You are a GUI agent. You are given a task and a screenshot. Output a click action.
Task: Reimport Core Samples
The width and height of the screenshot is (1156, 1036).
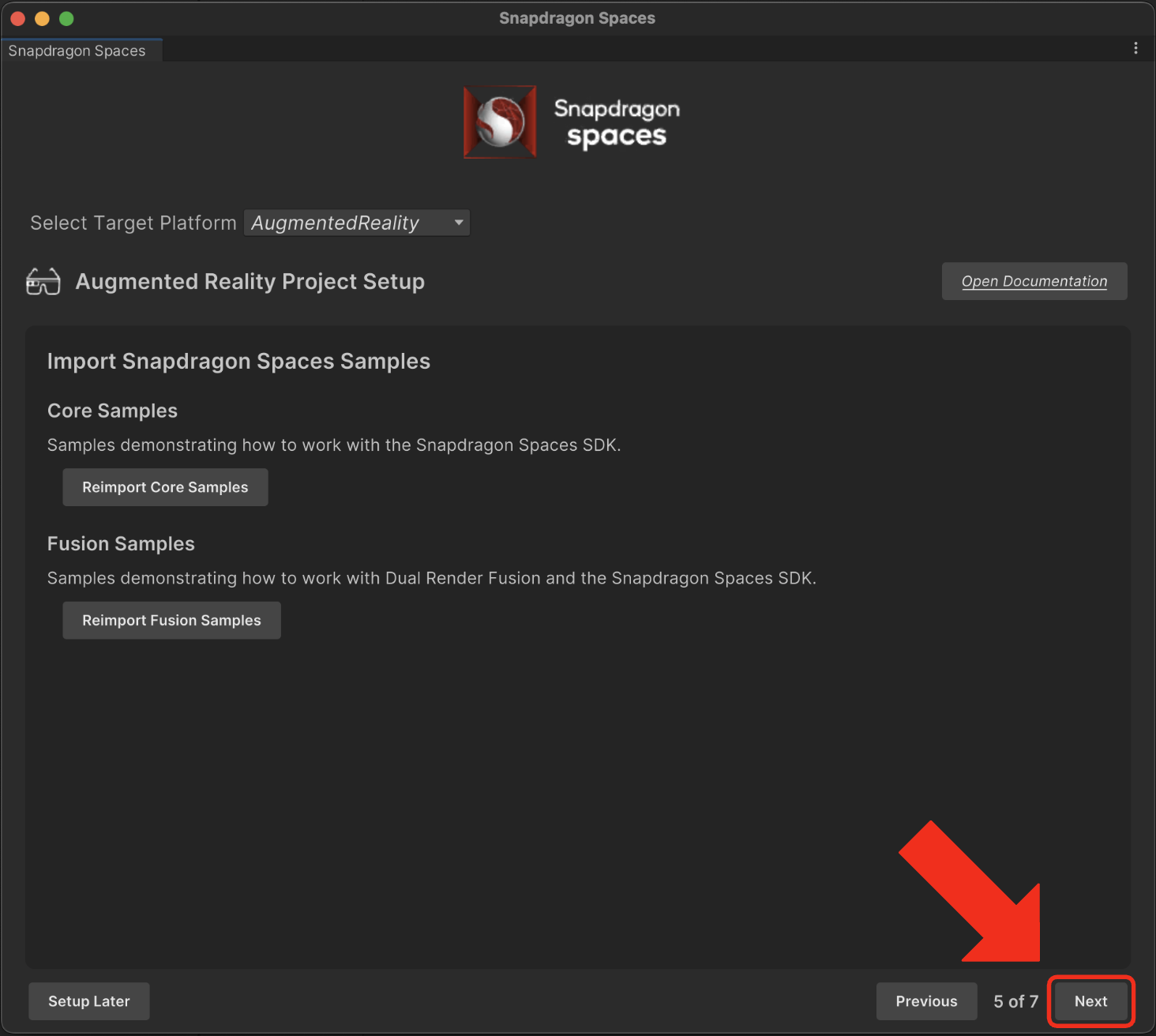[165, 487]
